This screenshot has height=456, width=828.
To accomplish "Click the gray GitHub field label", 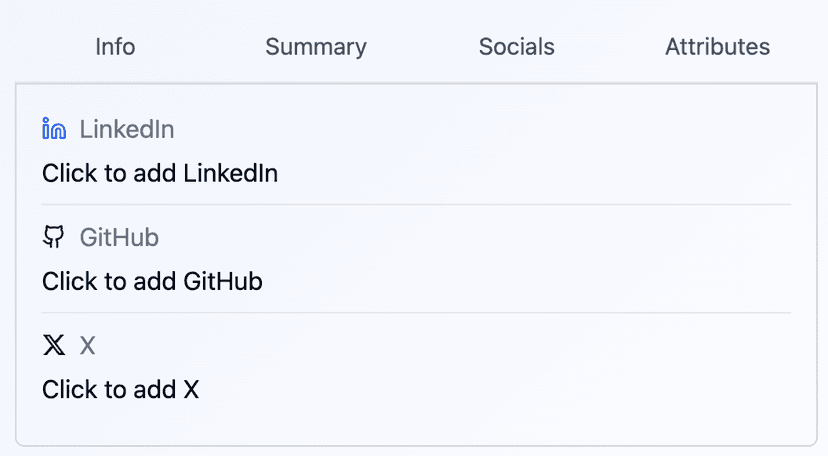I will click(x=119, y=238).
